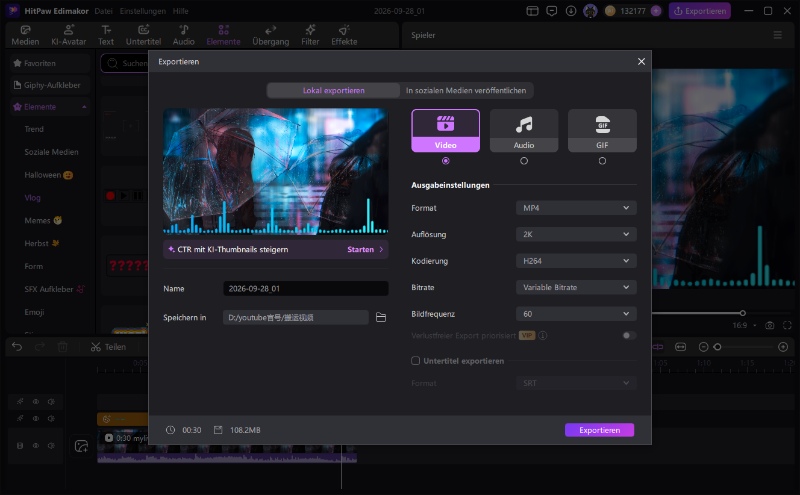Image resolution: width=800 pixels, height=495 pixels.
Task: Click the zoom-out minus icon on timeline
Action: tap(704, 347)
